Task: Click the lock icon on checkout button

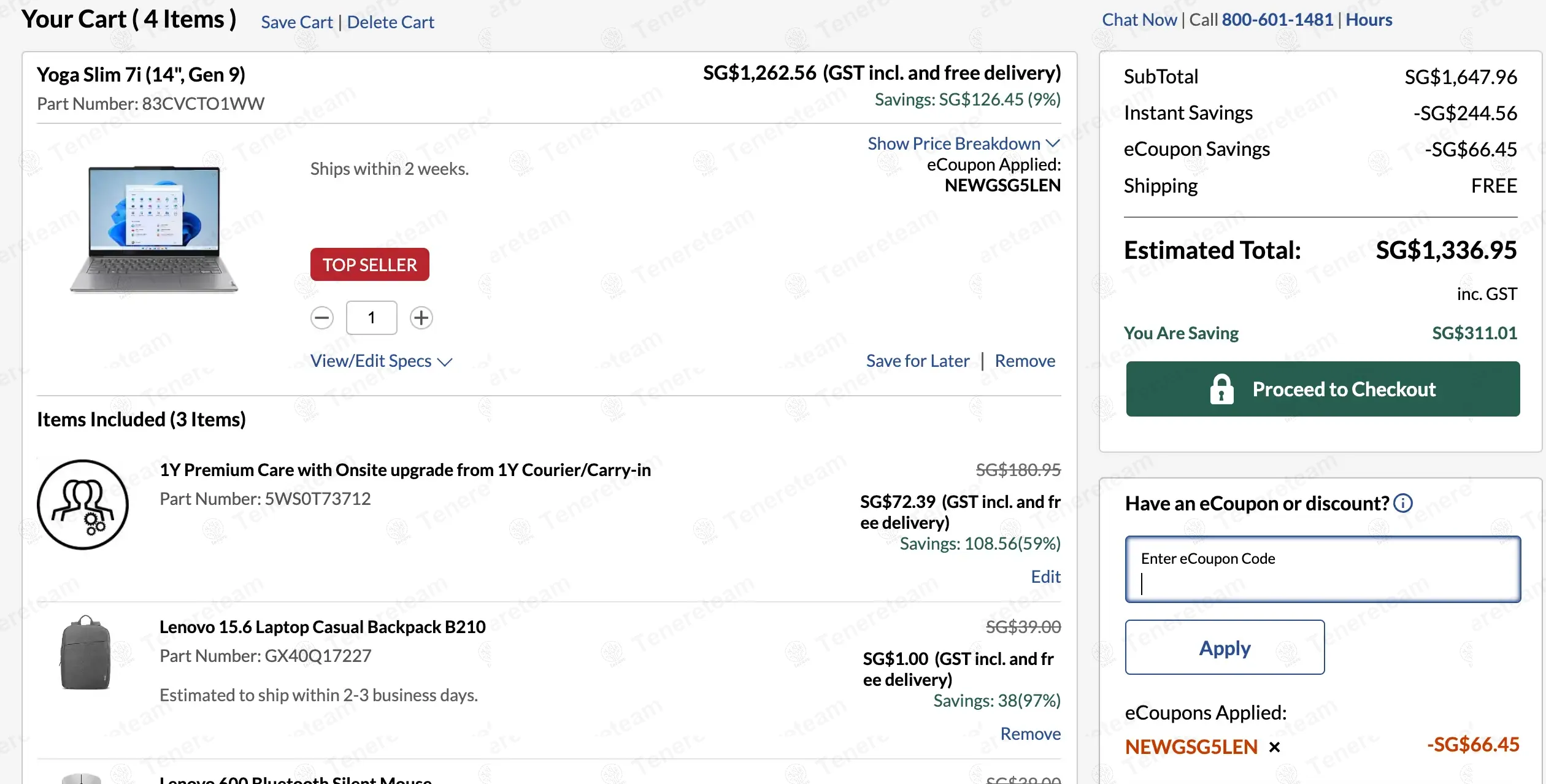Action: 1221,389
